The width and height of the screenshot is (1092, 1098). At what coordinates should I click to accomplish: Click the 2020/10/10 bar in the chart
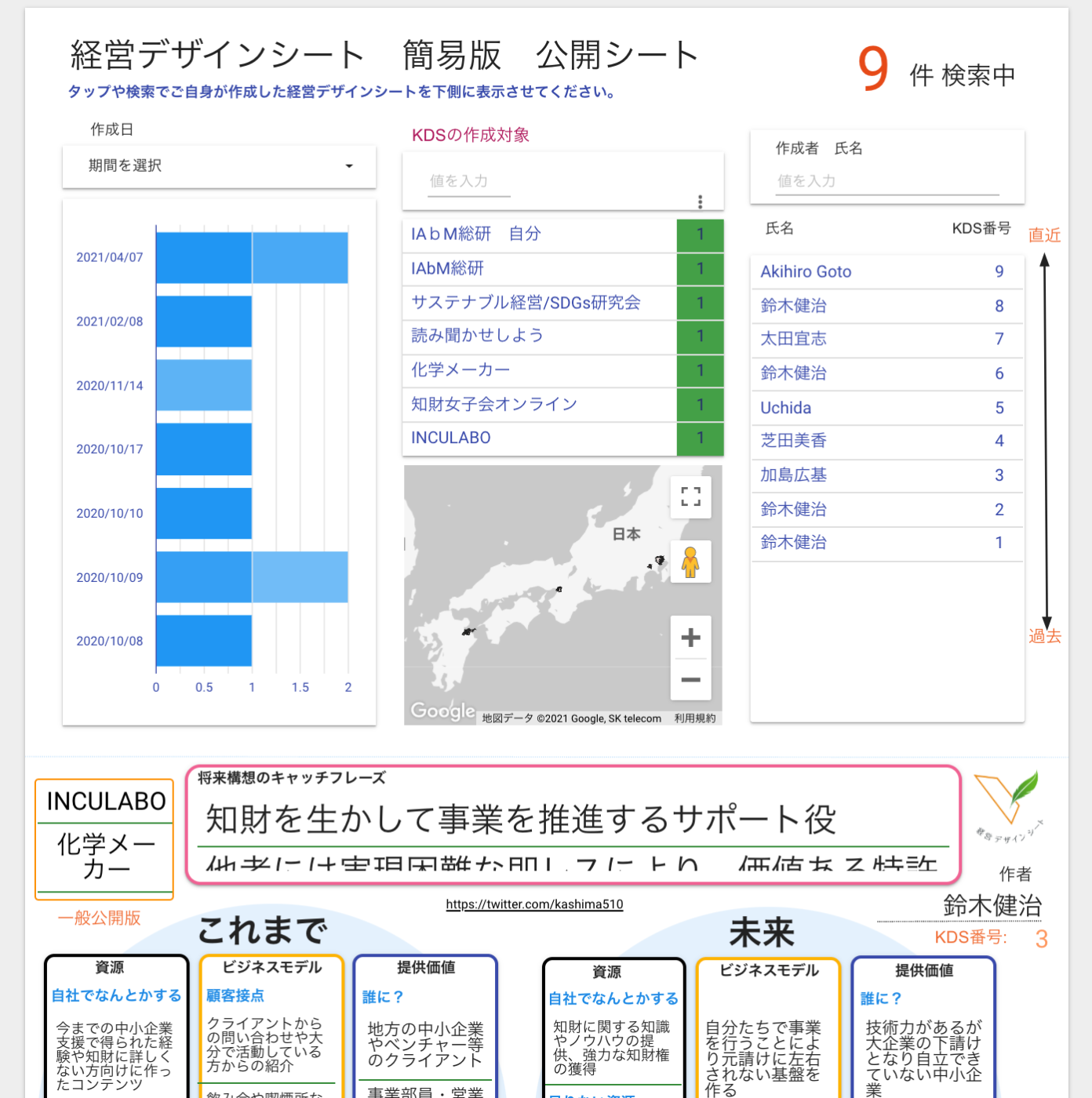204,514
